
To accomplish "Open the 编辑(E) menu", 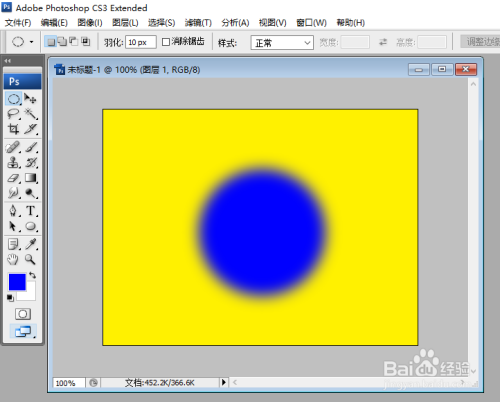I will click(54, 23).
